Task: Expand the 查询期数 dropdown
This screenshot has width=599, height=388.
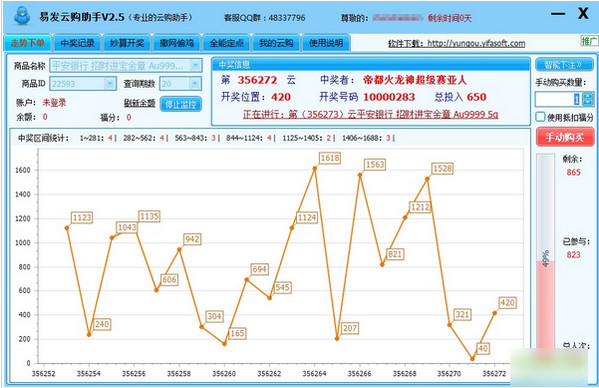Action: 195,83
